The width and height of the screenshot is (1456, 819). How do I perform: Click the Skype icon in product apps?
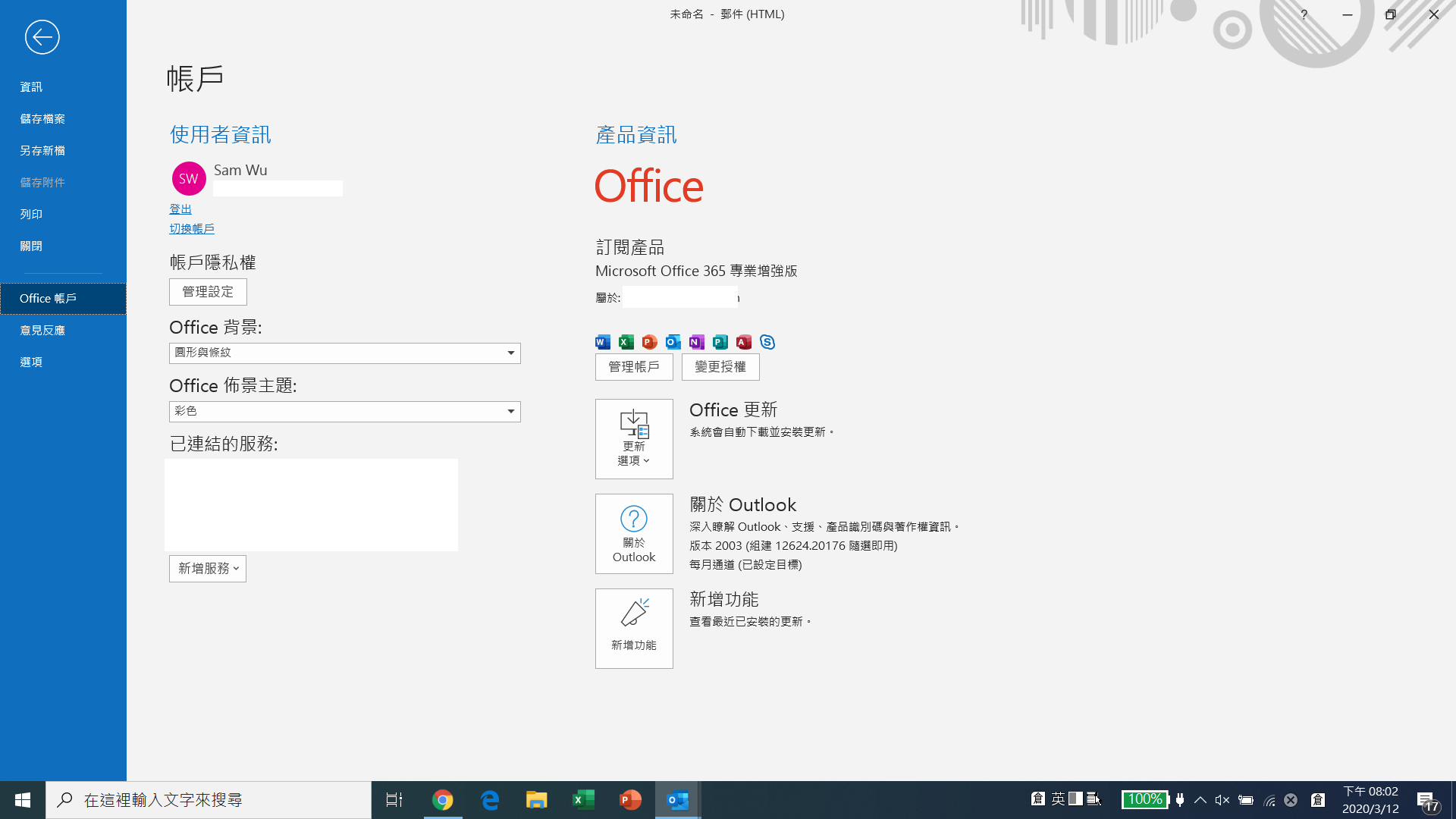coord(767,342)
